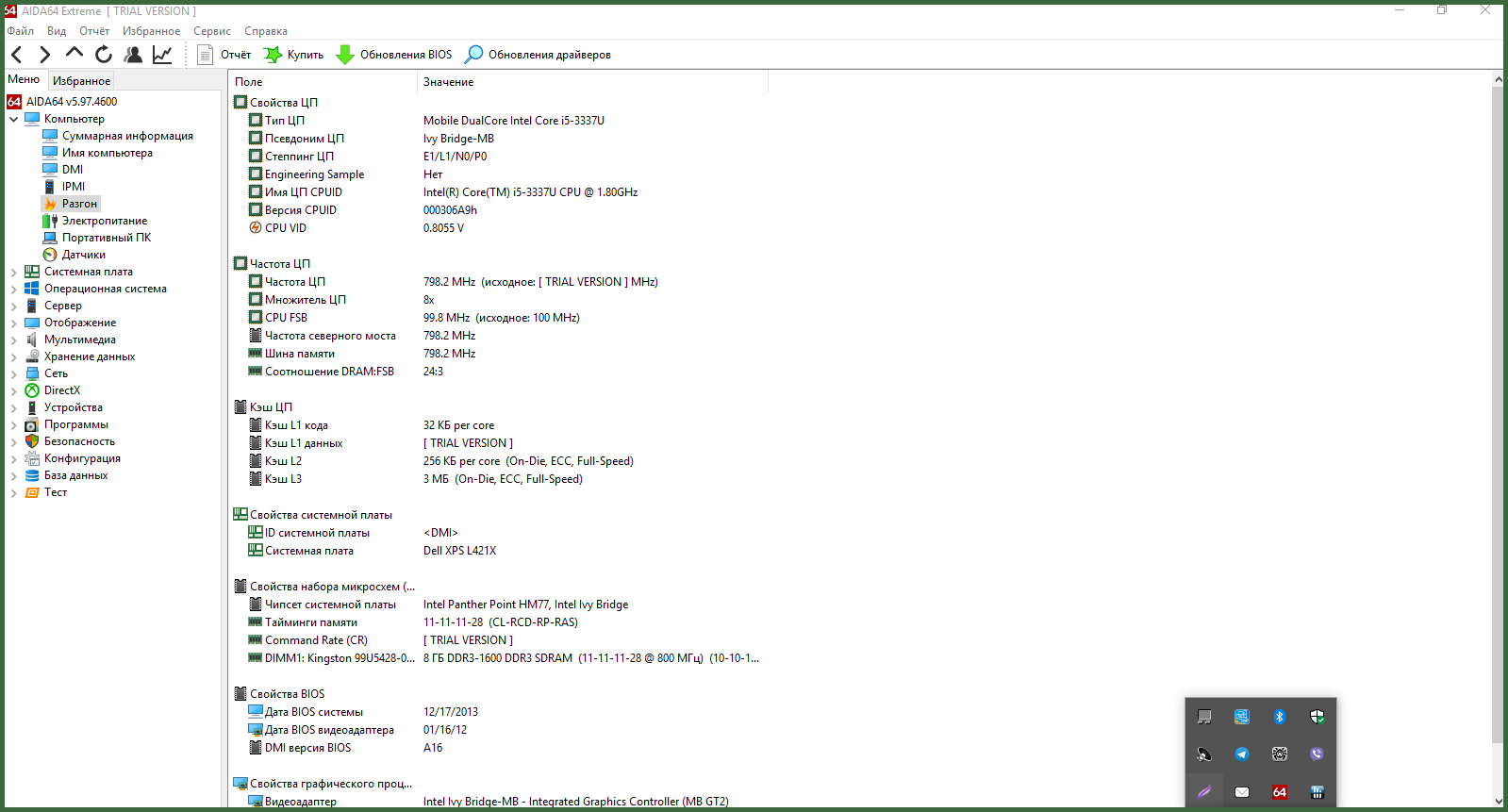Screen dimensions: 1508x812
Task: Select the CPU VID row
Action: pyautogui.click(x=498, y=228)
